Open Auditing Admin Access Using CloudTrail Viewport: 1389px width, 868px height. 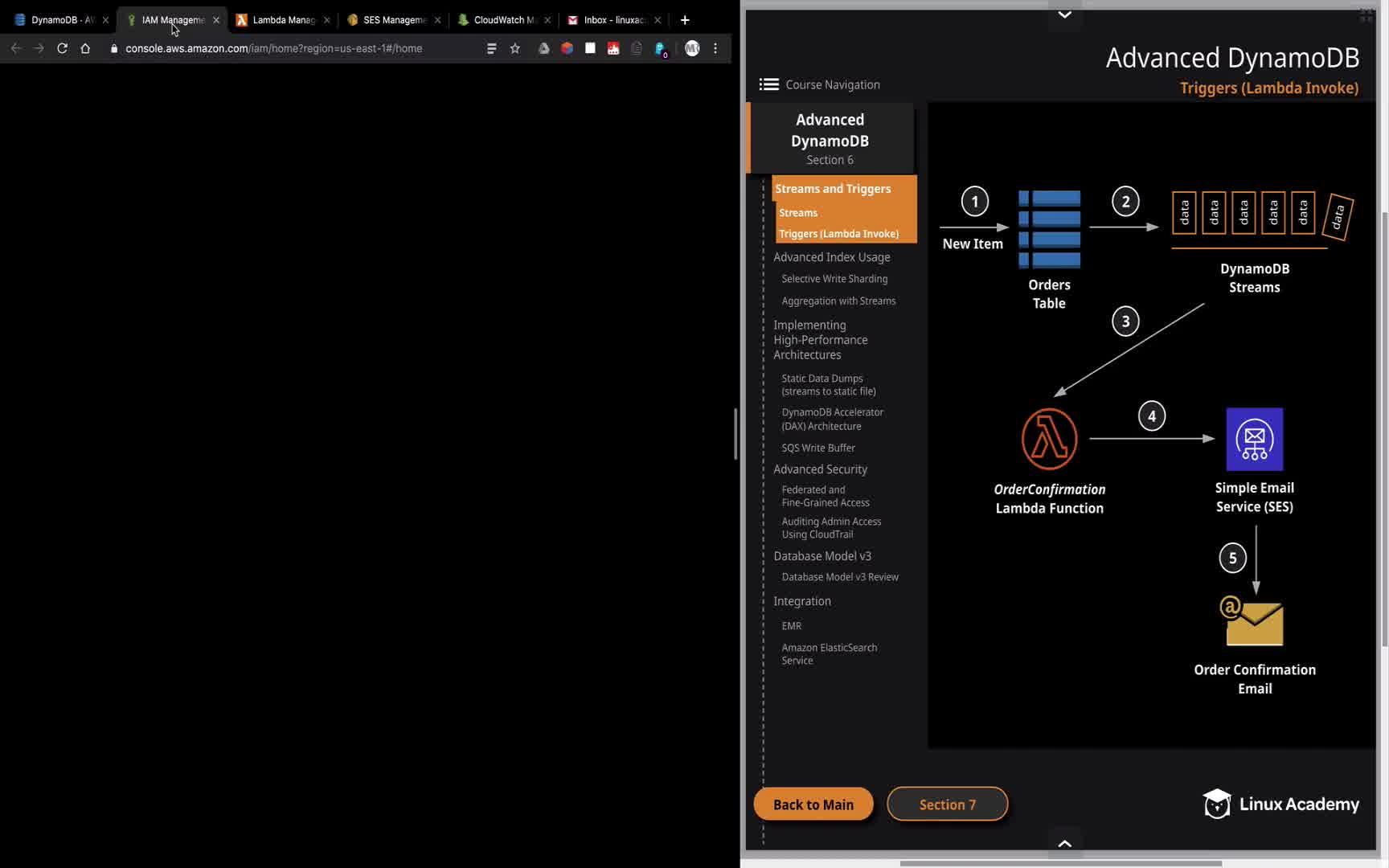[831, 528]
